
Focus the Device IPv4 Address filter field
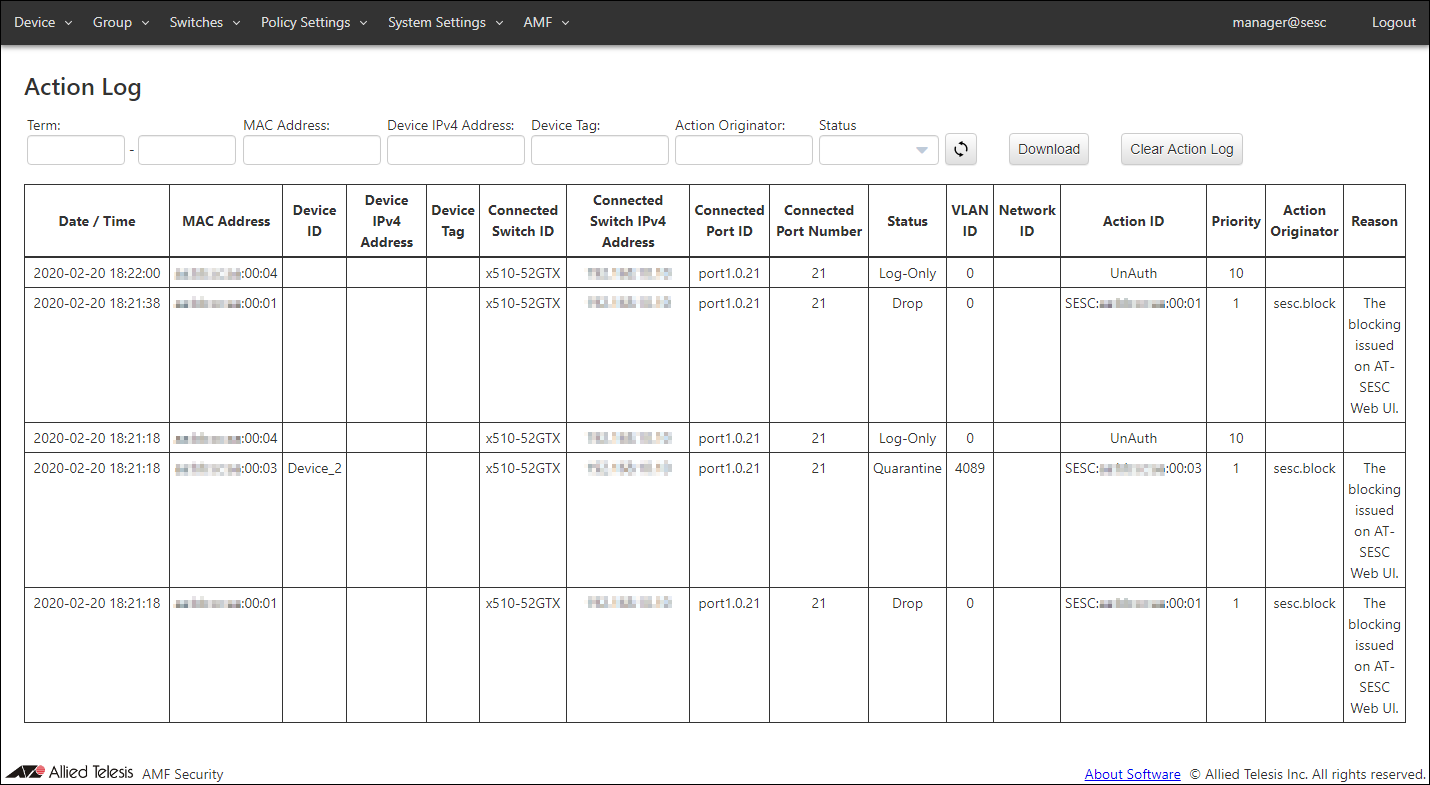point(456,150)
